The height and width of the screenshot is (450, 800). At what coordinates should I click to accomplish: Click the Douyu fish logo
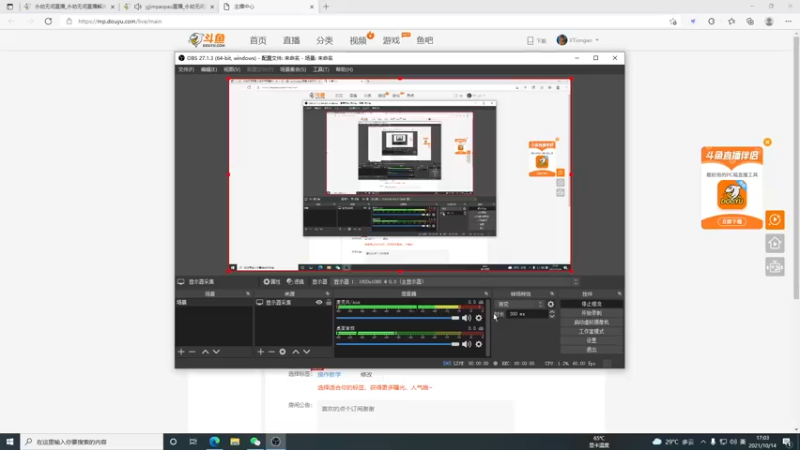(207, 40)
